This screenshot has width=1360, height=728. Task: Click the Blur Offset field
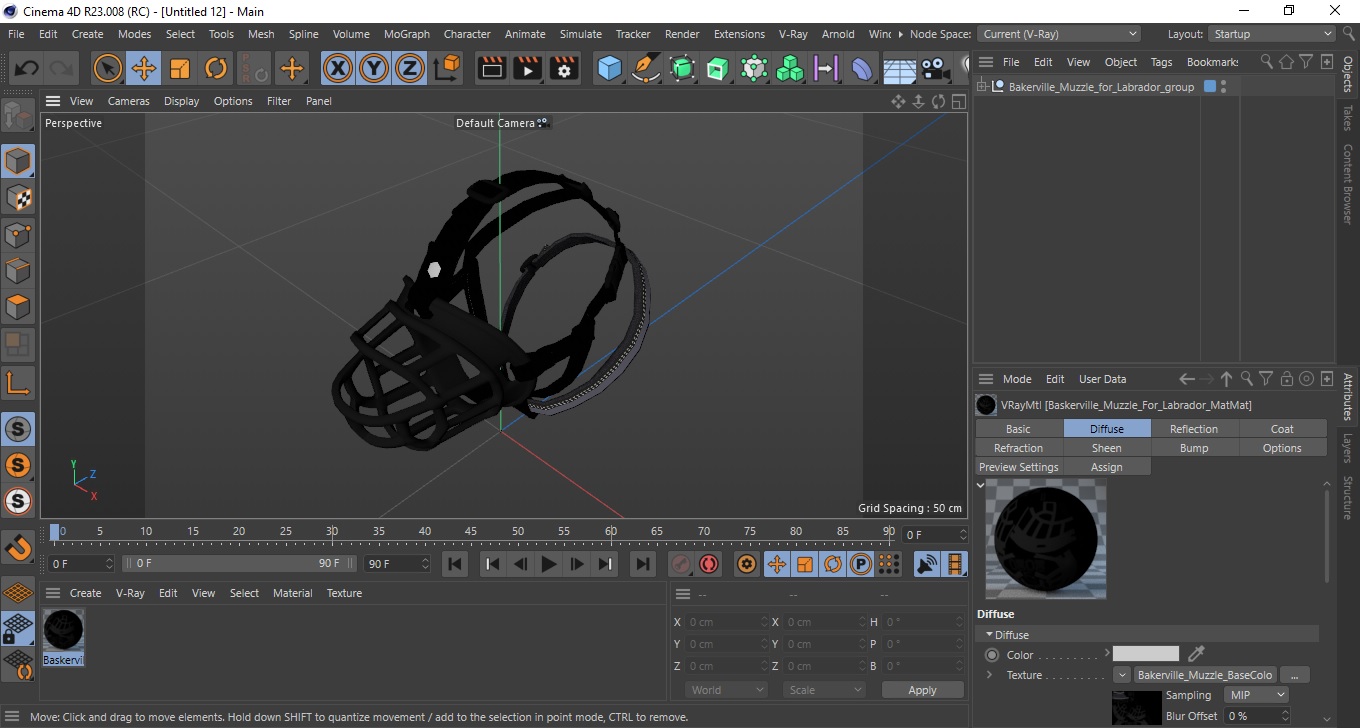click(1258, 716)
